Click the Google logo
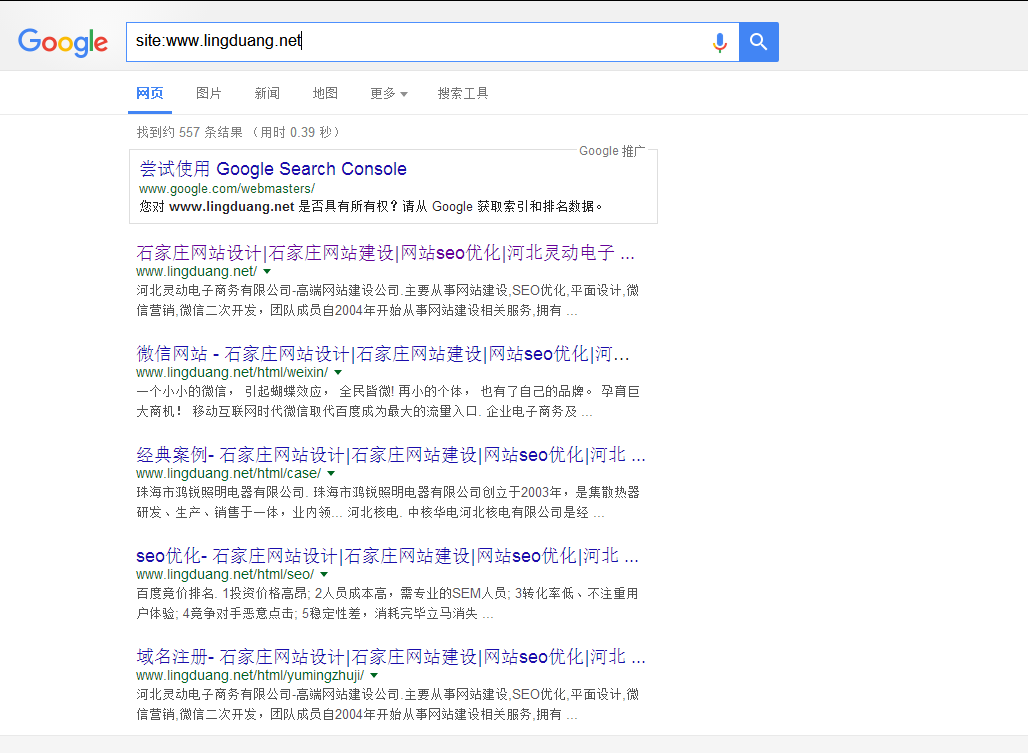Viewport: 1028px width, 753px height. tap(63, 43)
